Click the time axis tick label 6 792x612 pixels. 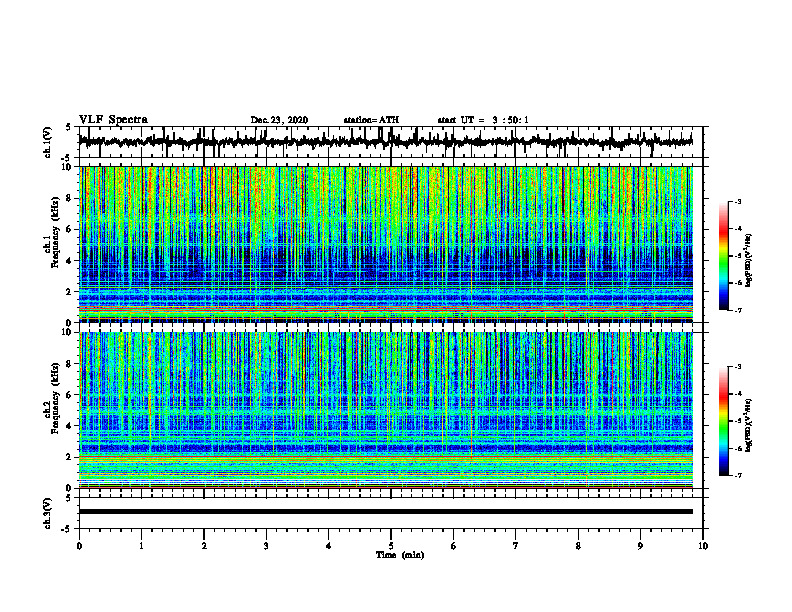(x=454, y=546)
